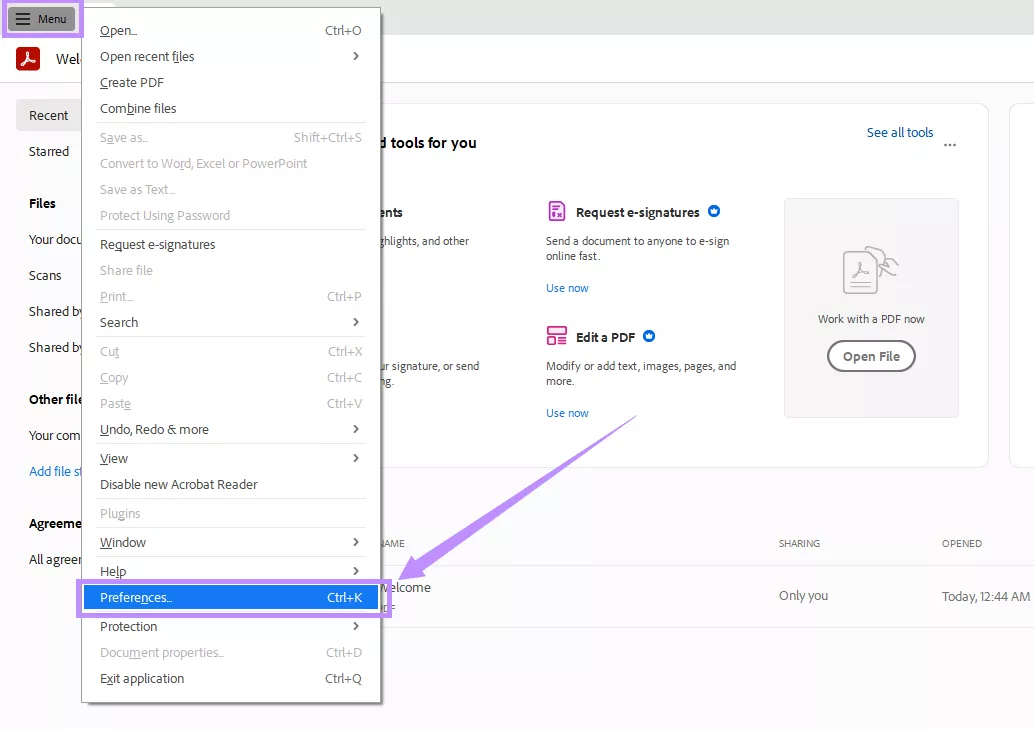Select the Request e-signatures tool icon
This screenshot has height=729, width=1034.
557,212
